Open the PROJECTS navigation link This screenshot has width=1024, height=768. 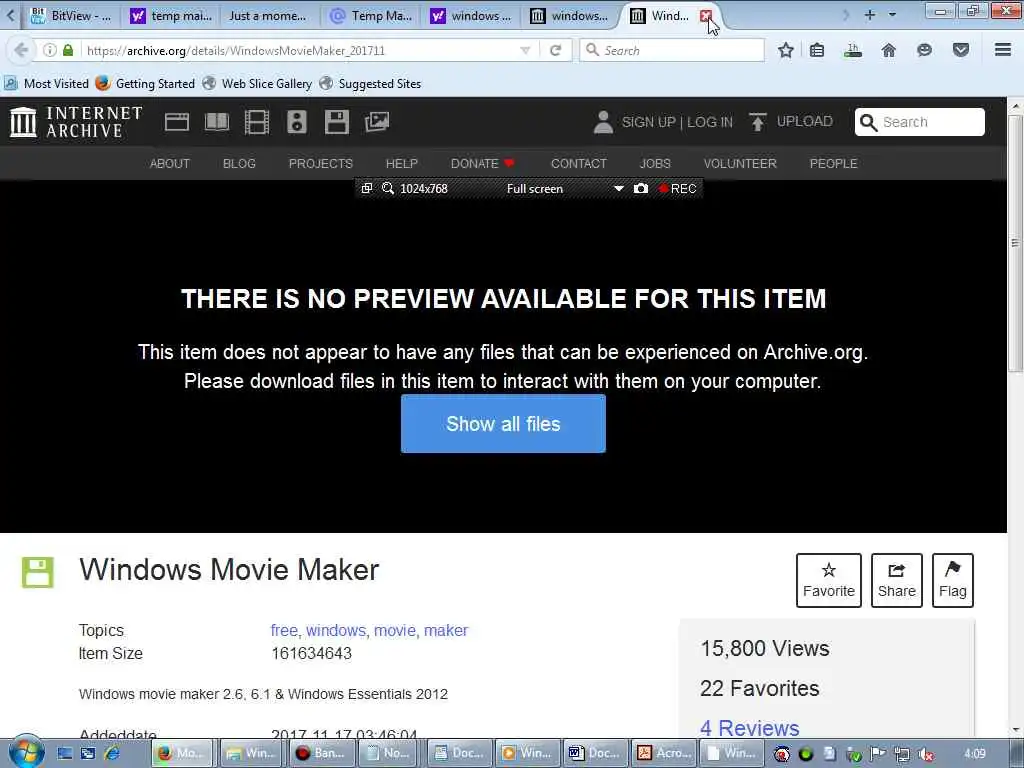(321, 163)
